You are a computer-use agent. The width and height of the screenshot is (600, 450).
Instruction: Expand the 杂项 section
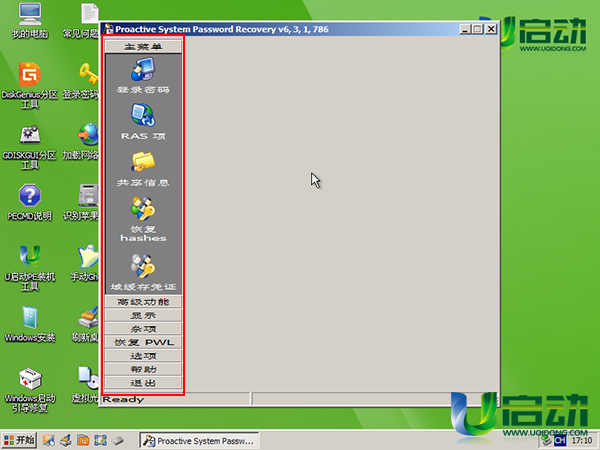click(143, 329)
